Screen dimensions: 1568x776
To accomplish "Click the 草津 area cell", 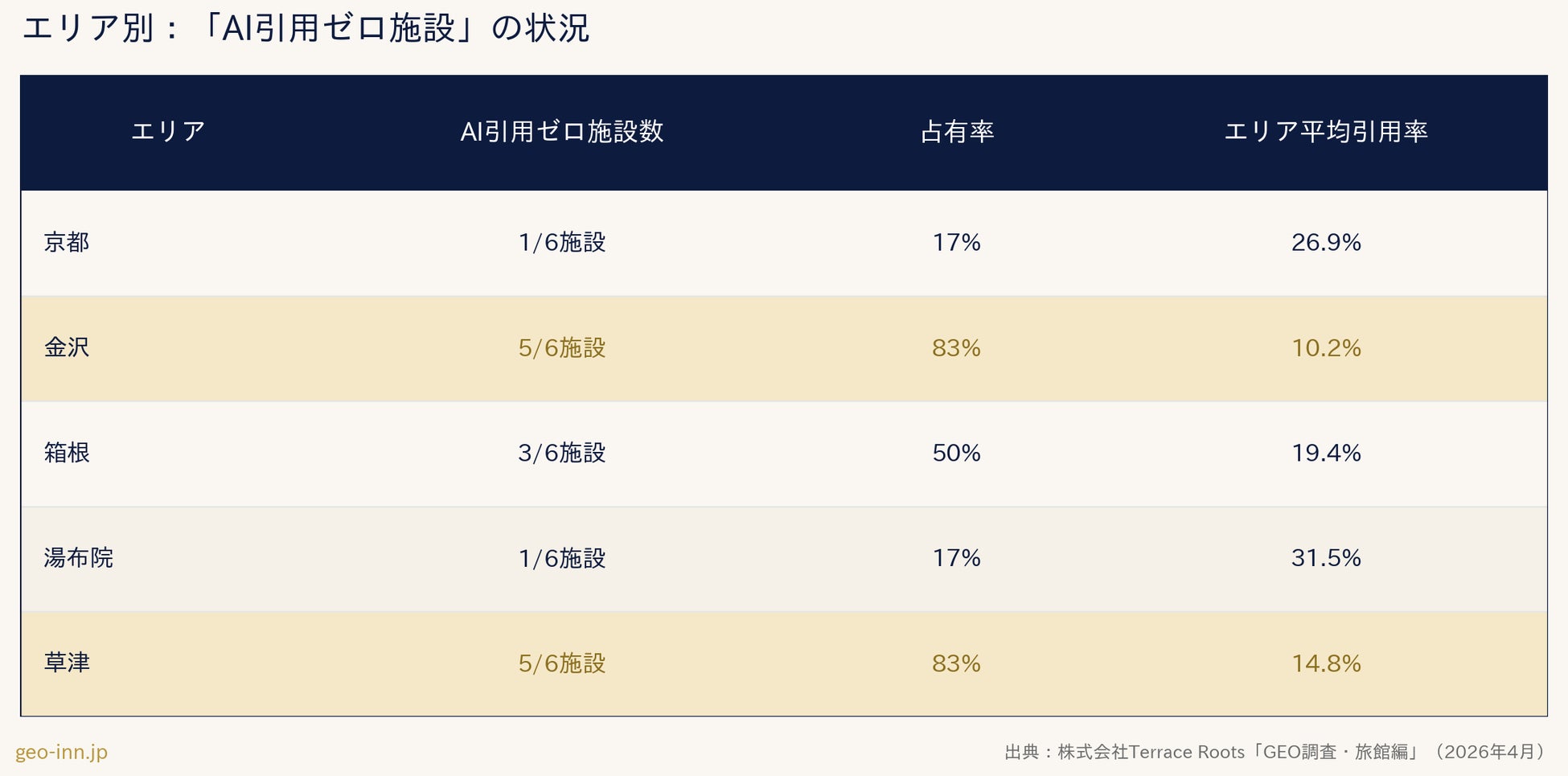I will [67, 663].
